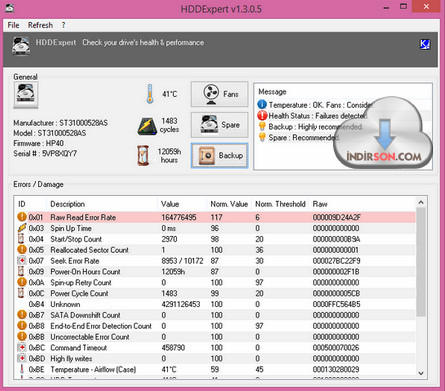This screenshot has height=391, width=445.
Task: Click the warning icon for 0xBB Uncorrectable Error
Action: coord(22,337)
